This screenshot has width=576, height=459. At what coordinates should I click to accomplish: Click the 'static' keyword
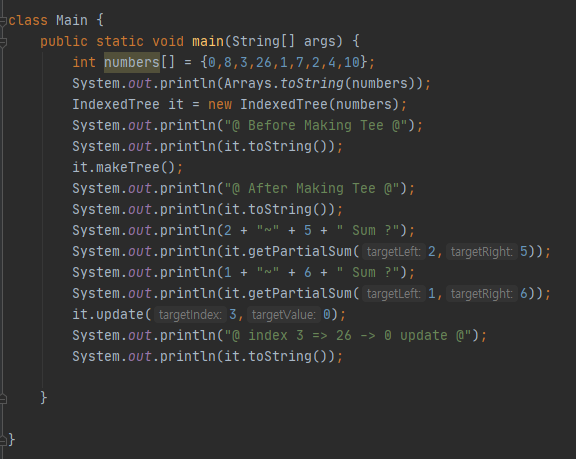click(120, 41)
